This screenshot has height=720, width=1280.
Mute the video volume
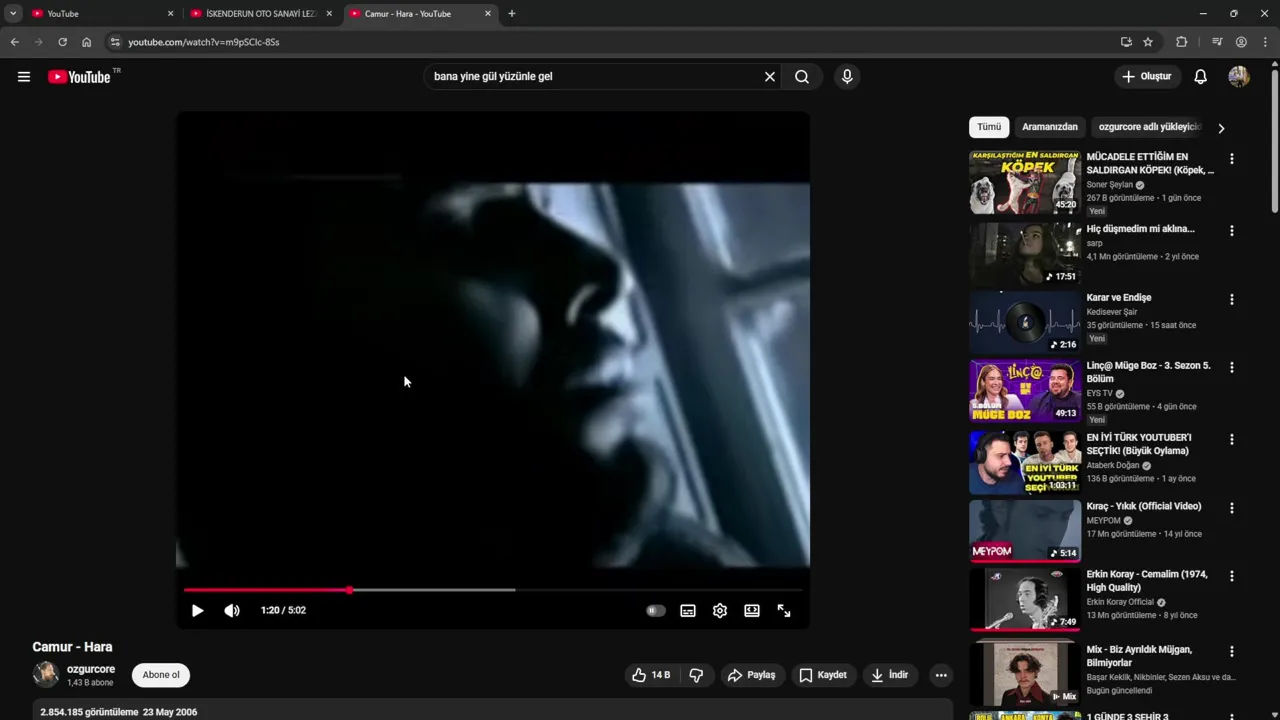[x=232, y=610]
